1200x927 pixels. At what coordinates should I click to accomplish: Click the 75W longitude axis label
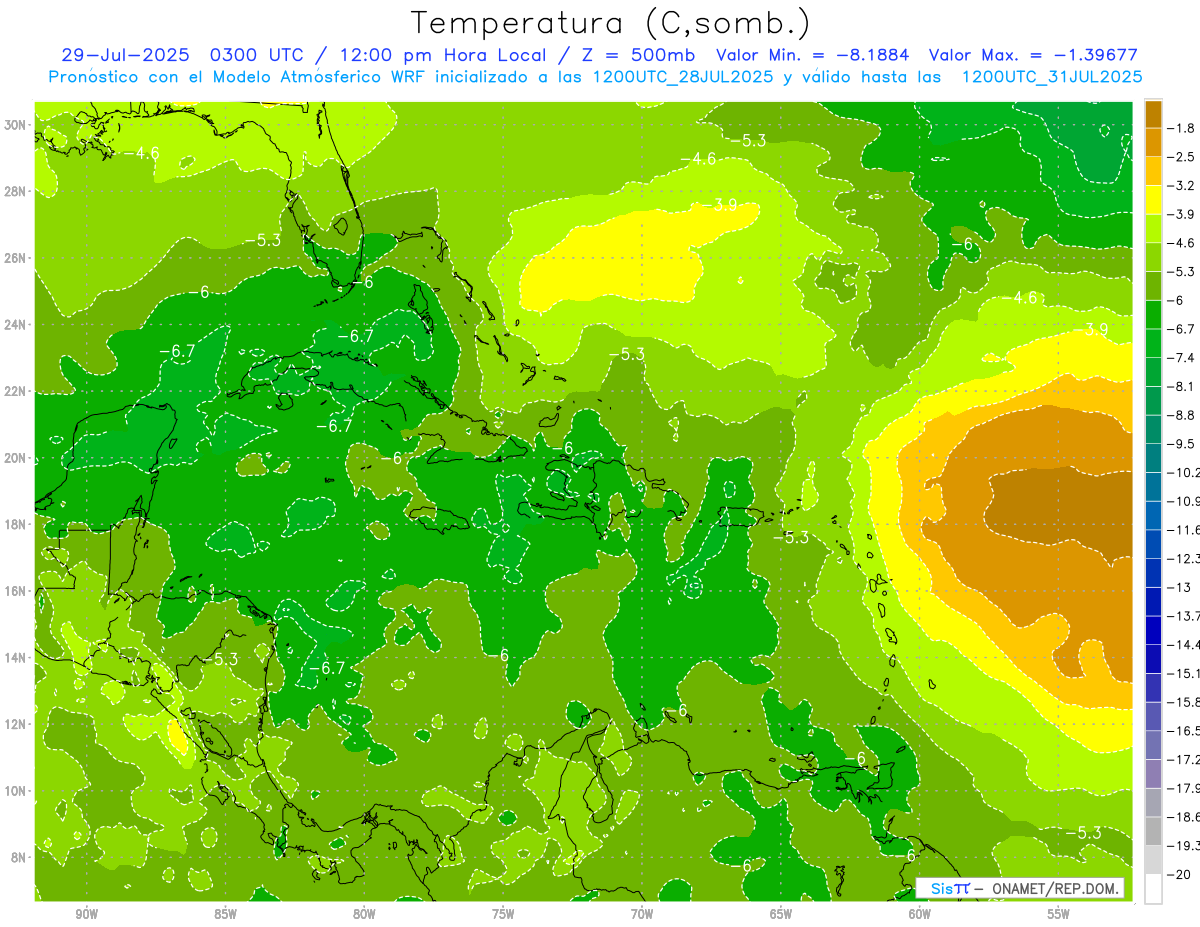click(503, 914)
